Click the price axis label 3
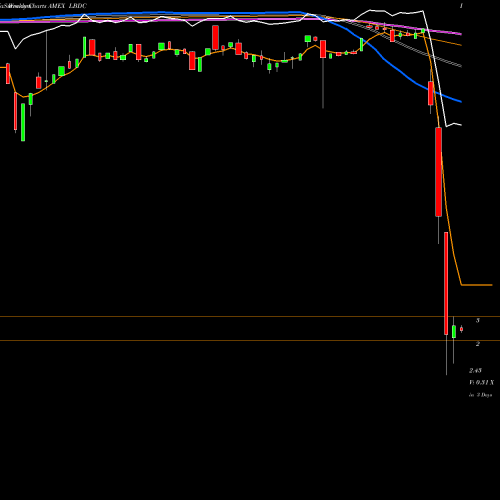500x500 pixels. pyautogui.click(x=478, y=320)
